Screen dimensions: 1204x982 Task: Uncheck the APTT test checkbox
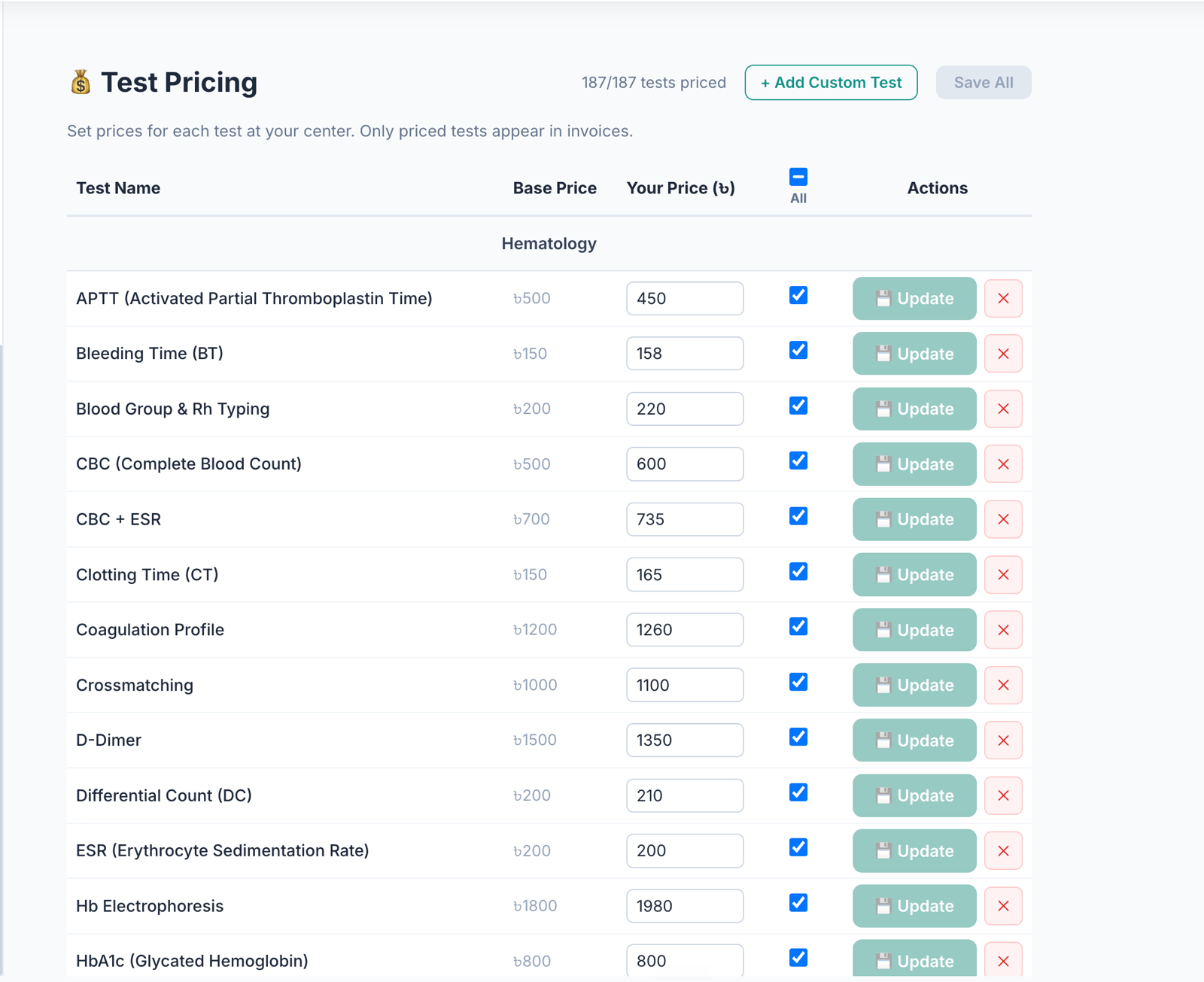click(798, 295)
